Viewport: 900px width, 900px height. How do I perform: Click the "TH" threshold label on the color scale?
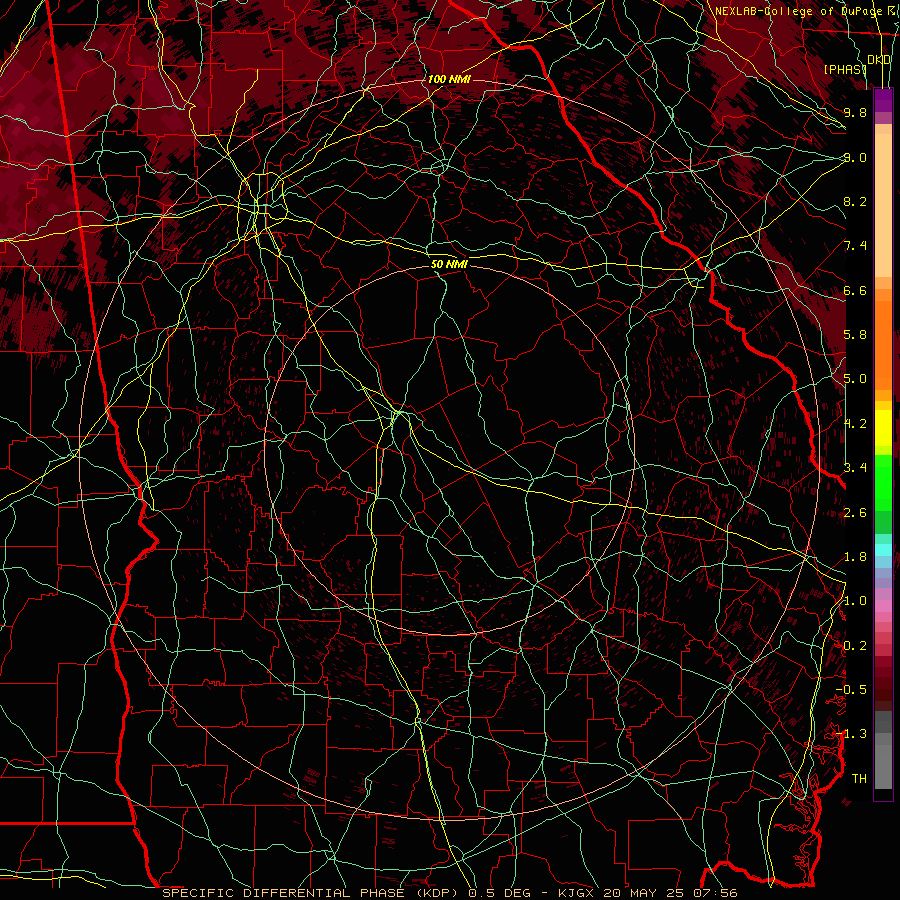(859, 778)
